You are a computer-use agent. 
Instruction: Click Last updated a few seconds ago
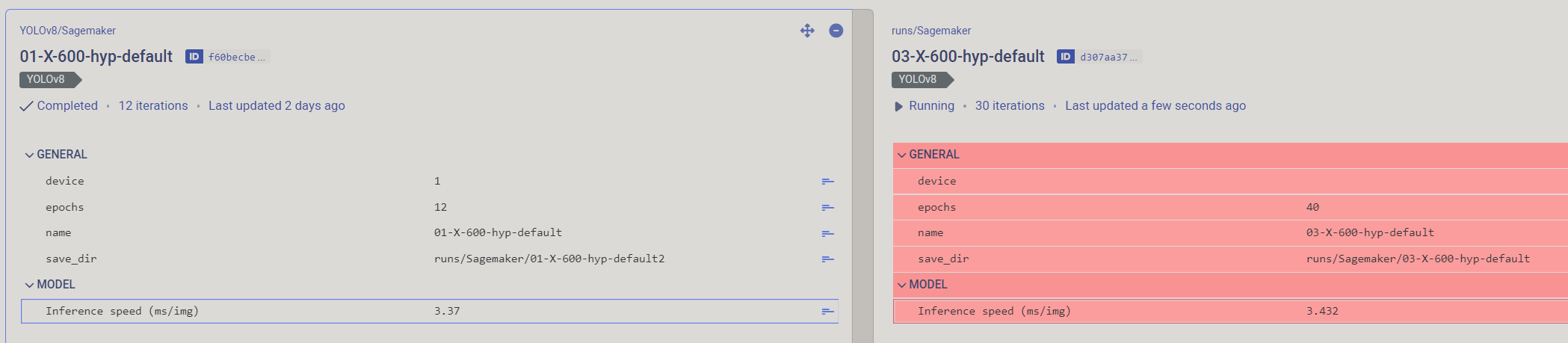tap(1155, 106)
